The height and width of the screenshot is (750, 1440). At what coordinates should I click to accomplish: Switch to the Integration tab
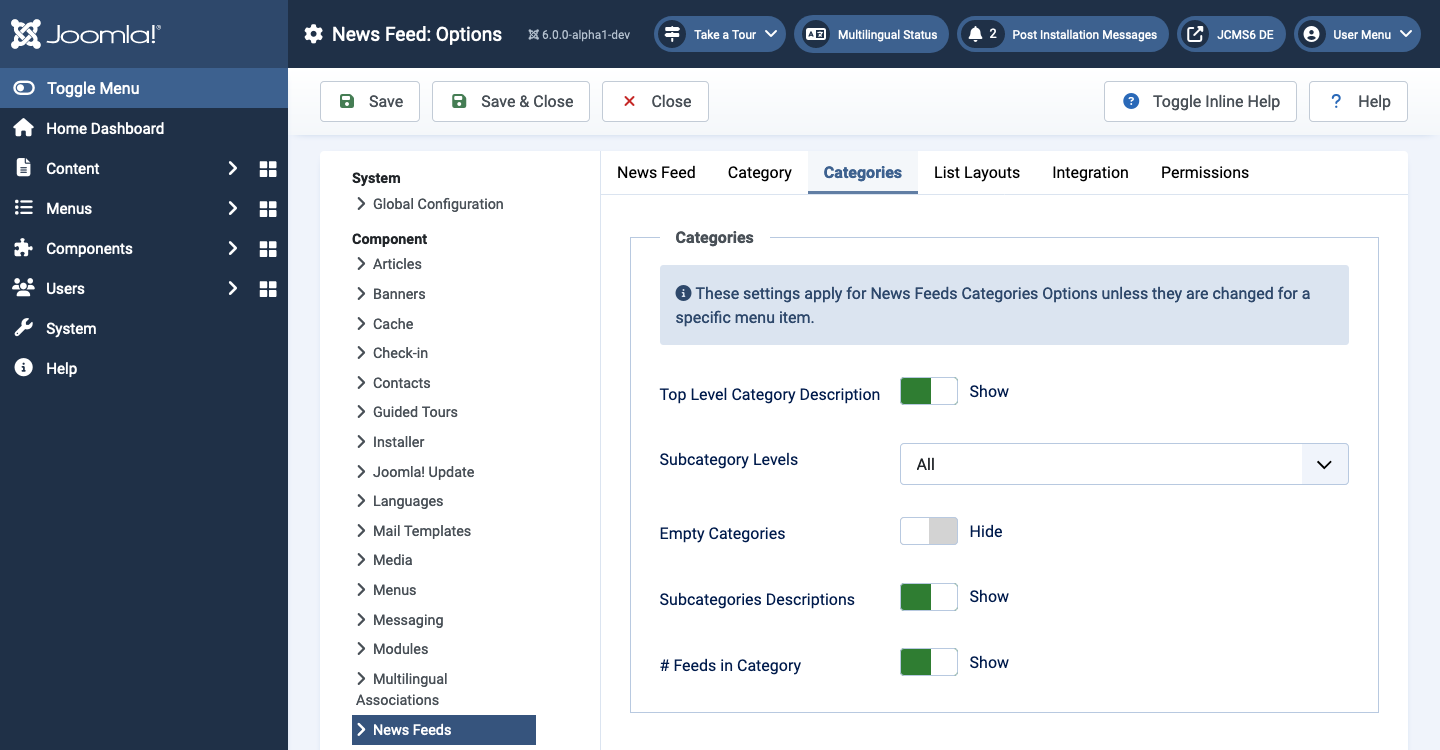click(x=1090, y=172)
